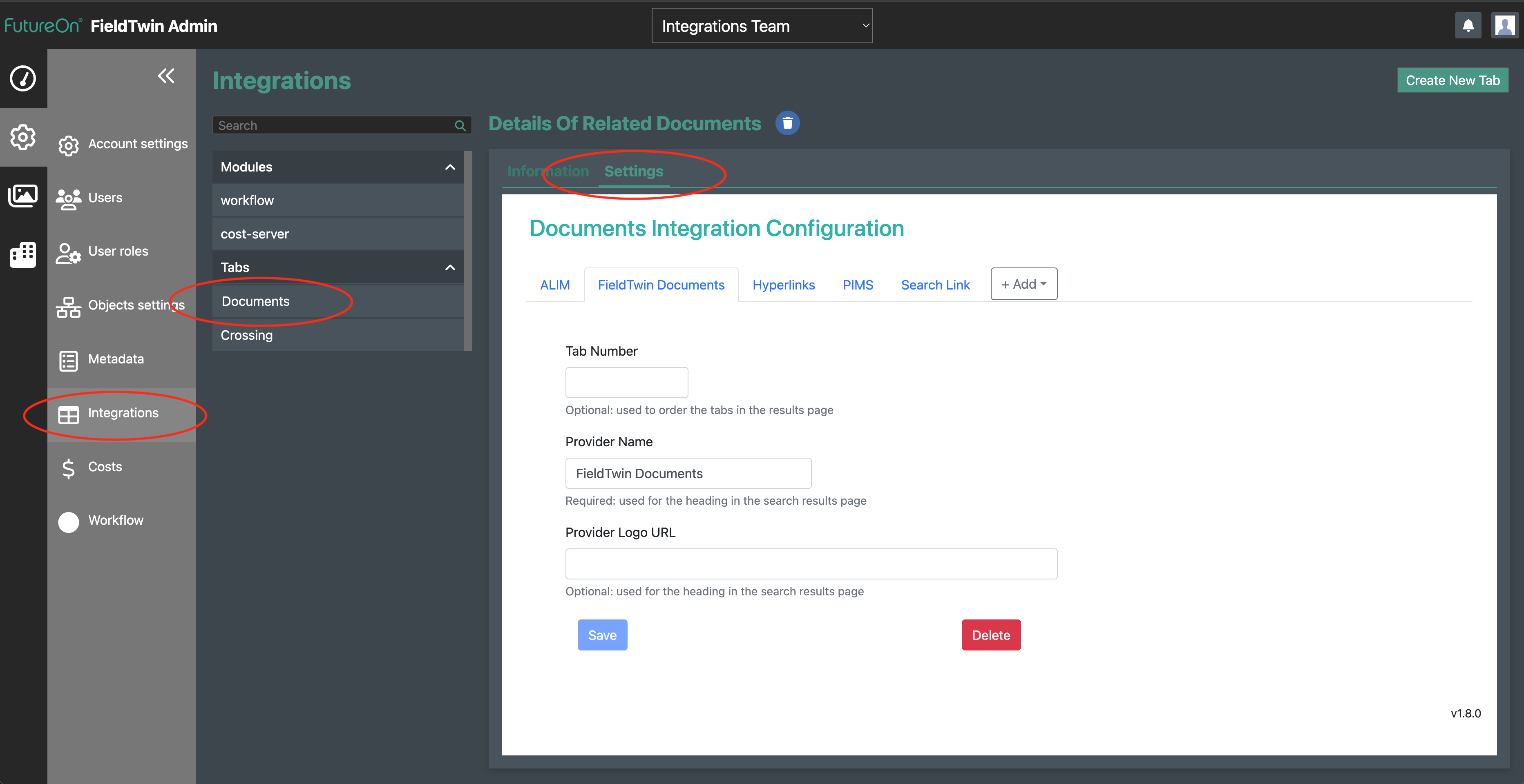
Task: Open the dashboard gauge icon in rail
Action: [23, 78]
